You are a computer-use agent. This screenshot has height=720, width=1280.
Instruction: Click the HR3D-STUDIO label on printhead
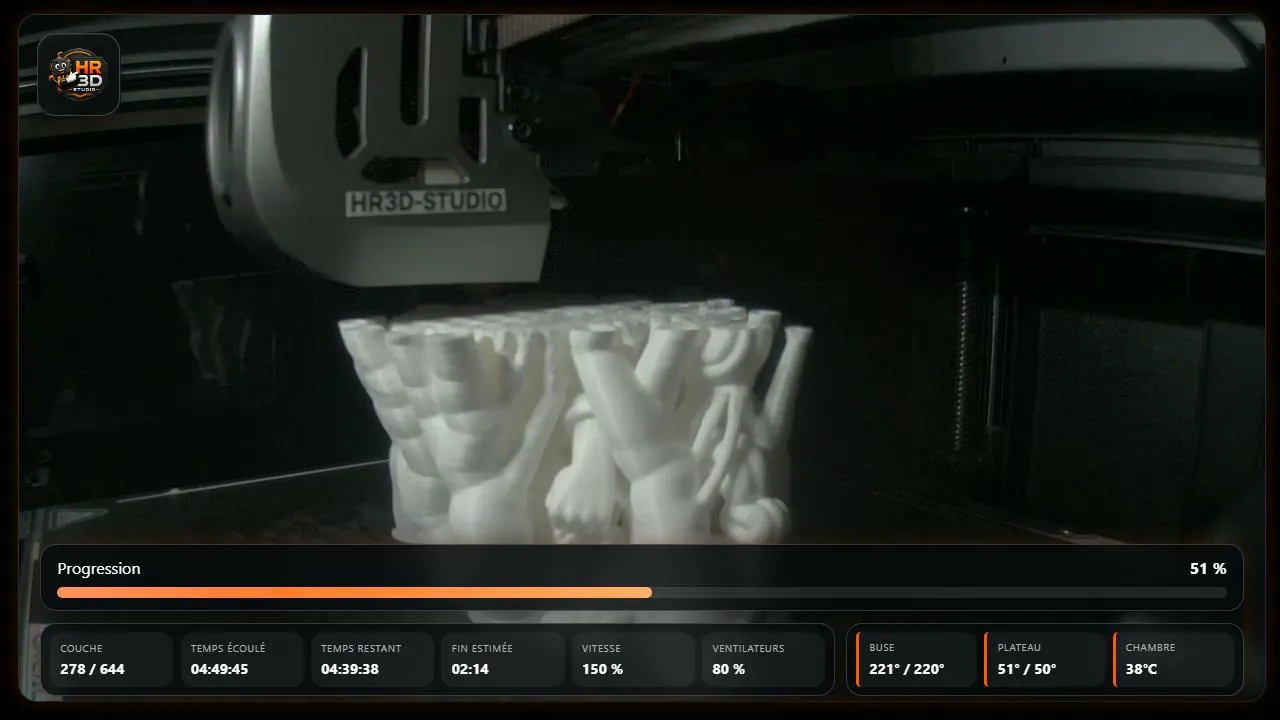425,202
